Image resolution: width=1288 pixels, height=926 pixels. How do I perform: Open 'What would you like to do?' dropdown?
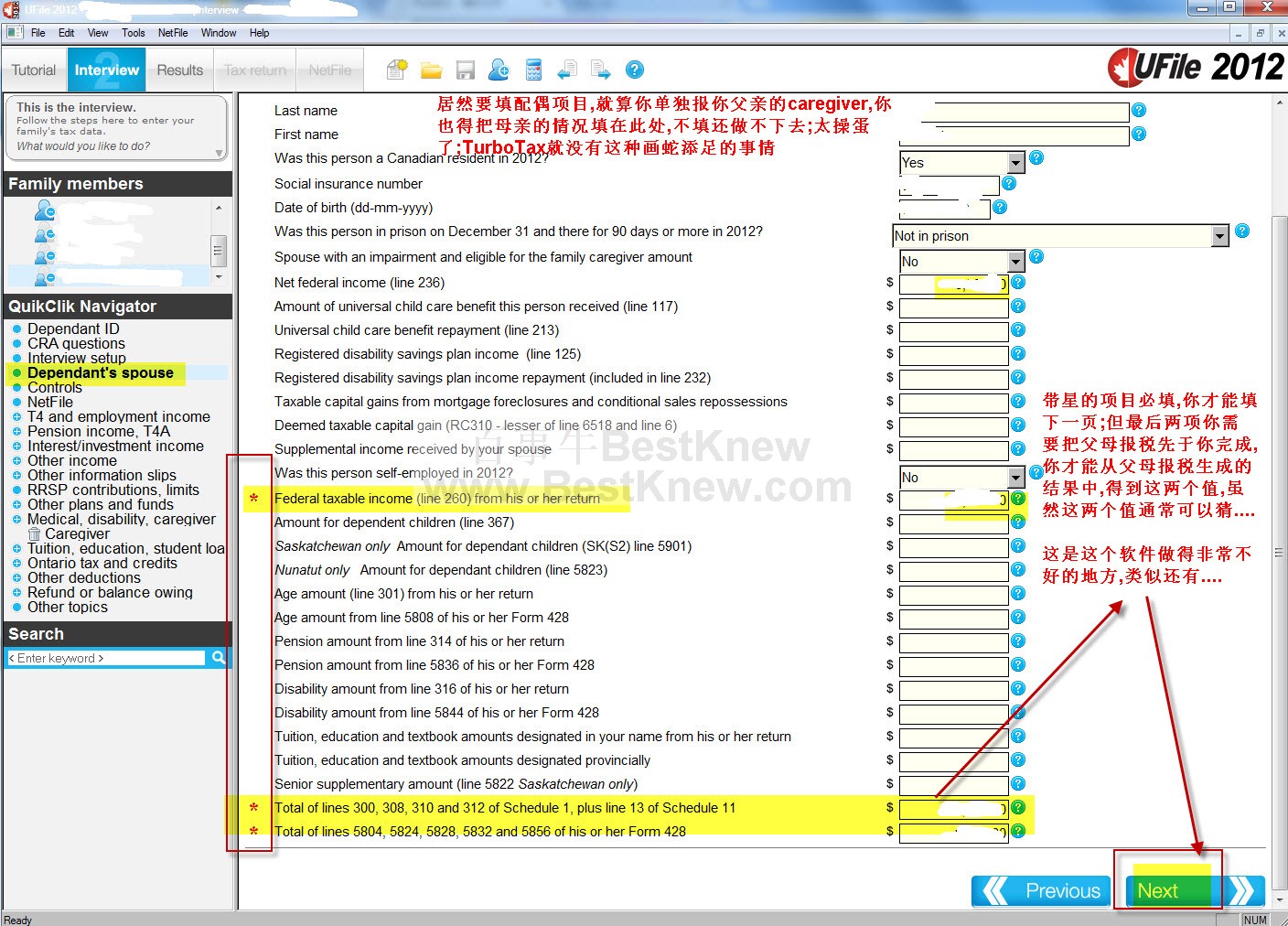[x=219, y=153]
